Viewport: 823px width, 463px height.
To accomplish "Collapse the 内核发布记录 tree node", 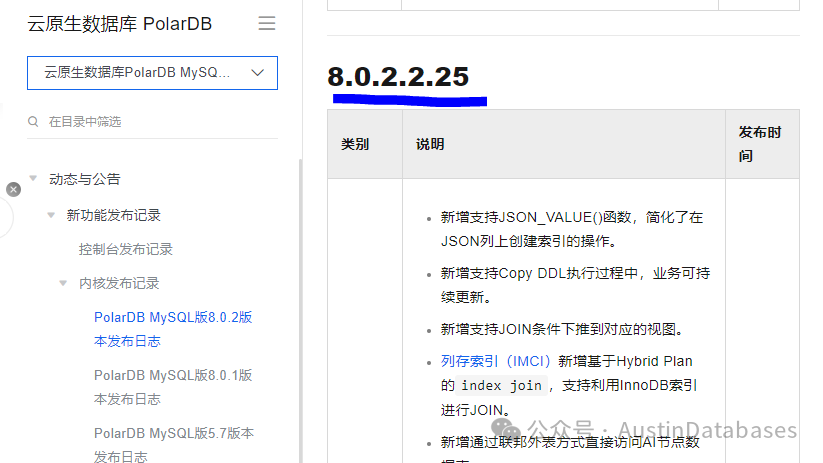I will 63,283.
